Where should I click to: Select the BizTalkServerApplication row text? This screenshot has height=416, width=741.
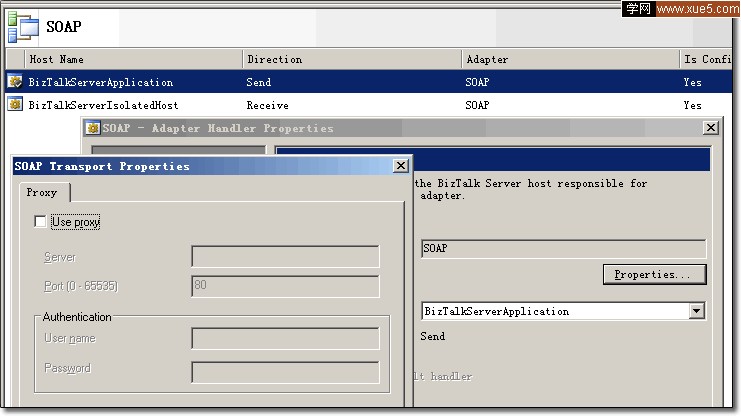coord(101,82)
